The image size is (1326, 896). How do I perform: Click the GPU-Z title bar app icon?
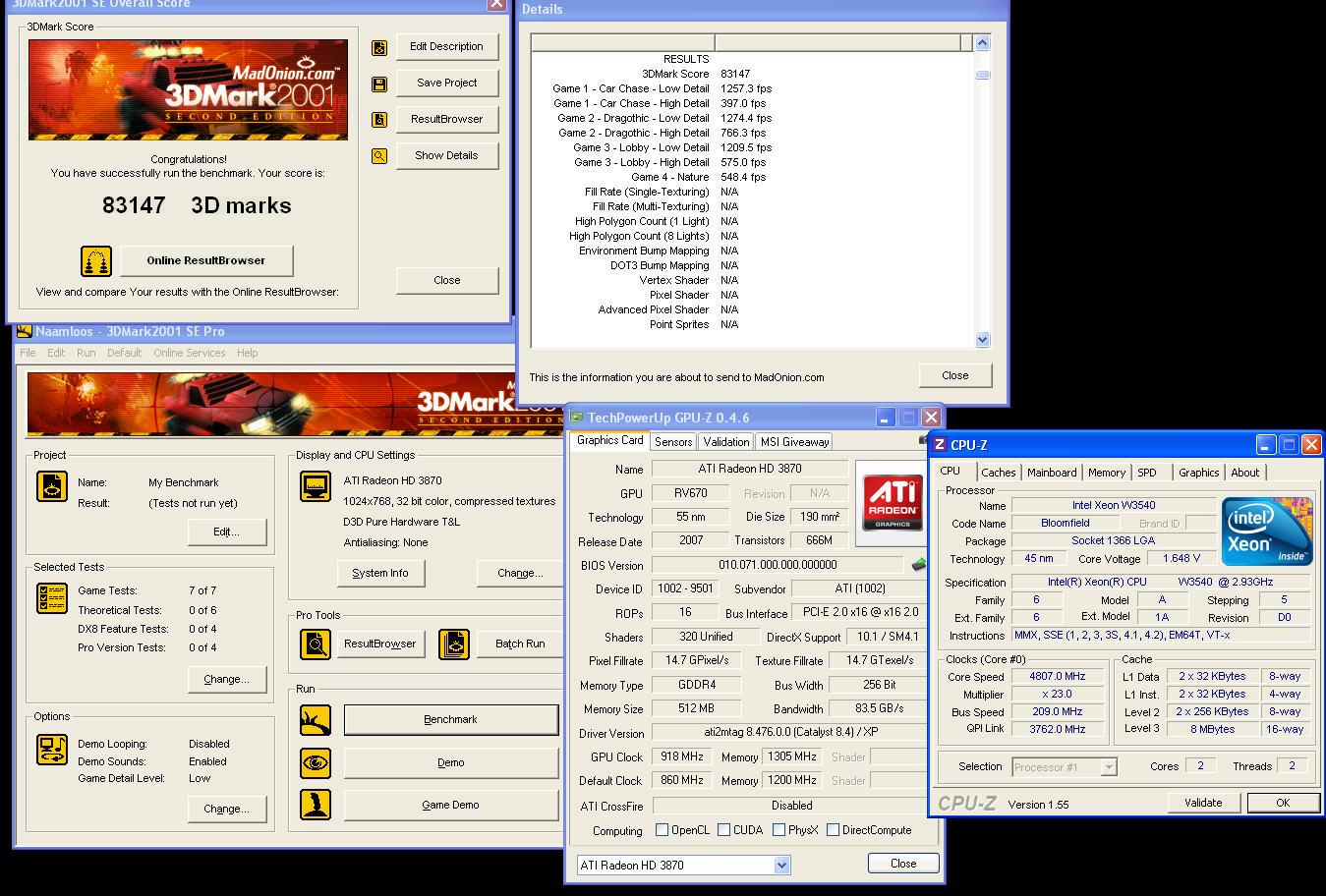pos(577,418)
